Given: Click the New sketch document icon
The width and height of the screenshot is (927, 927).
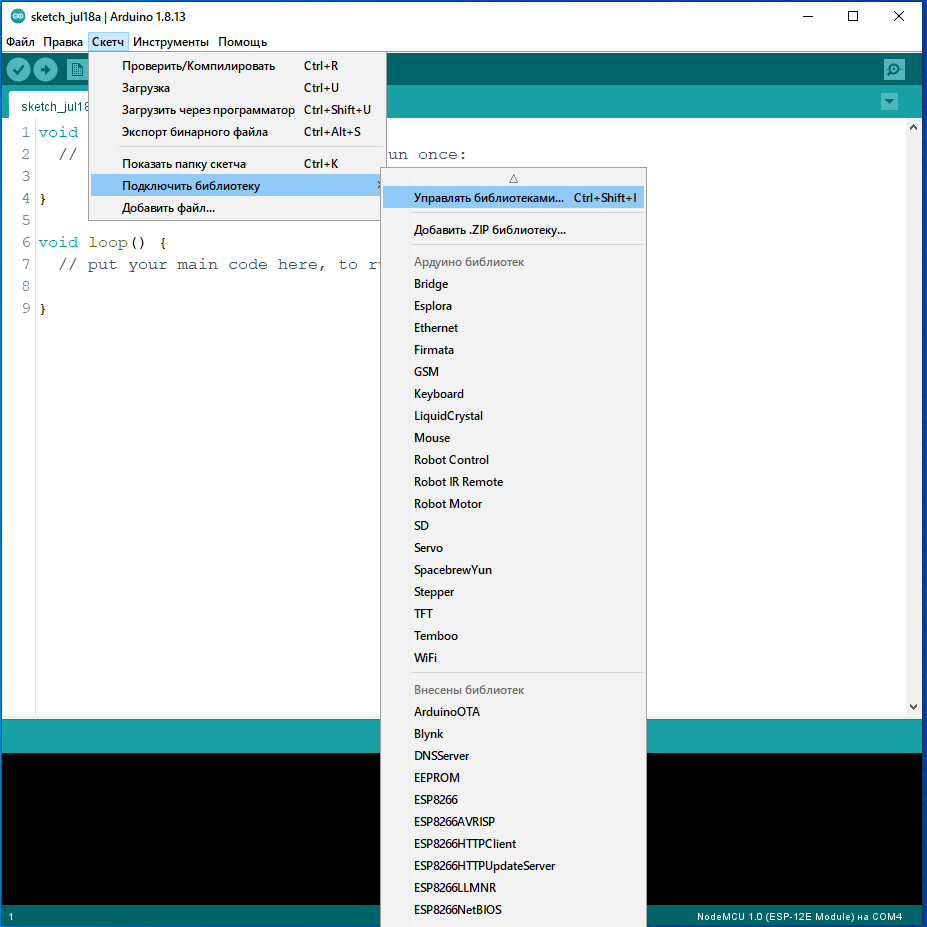Looking at the screenshot, I should pos(76,69).
